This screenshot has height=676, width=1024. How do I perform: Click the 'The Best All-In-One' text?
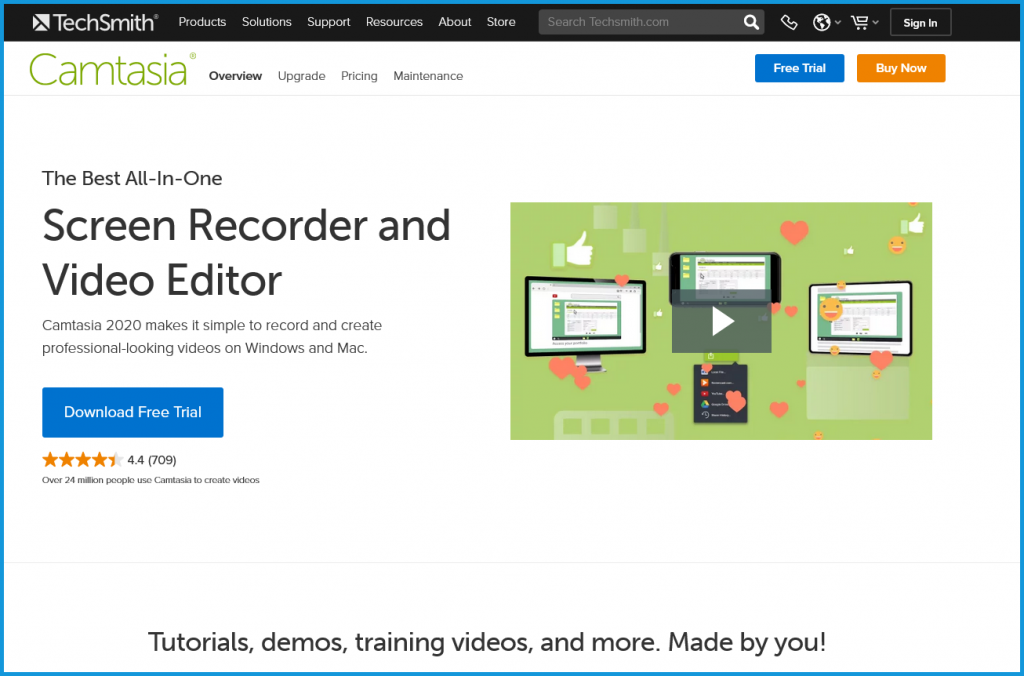(132, 178)
